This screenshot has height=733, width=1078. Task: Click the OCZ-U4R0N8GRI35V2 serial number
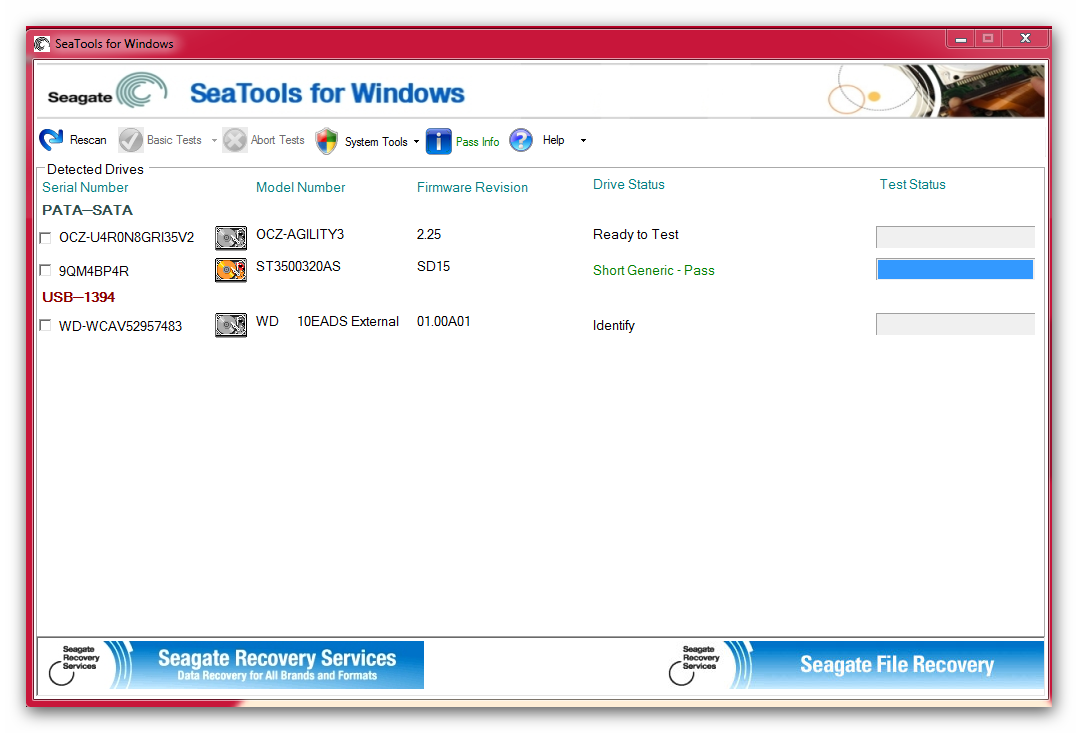pos(126,238)
